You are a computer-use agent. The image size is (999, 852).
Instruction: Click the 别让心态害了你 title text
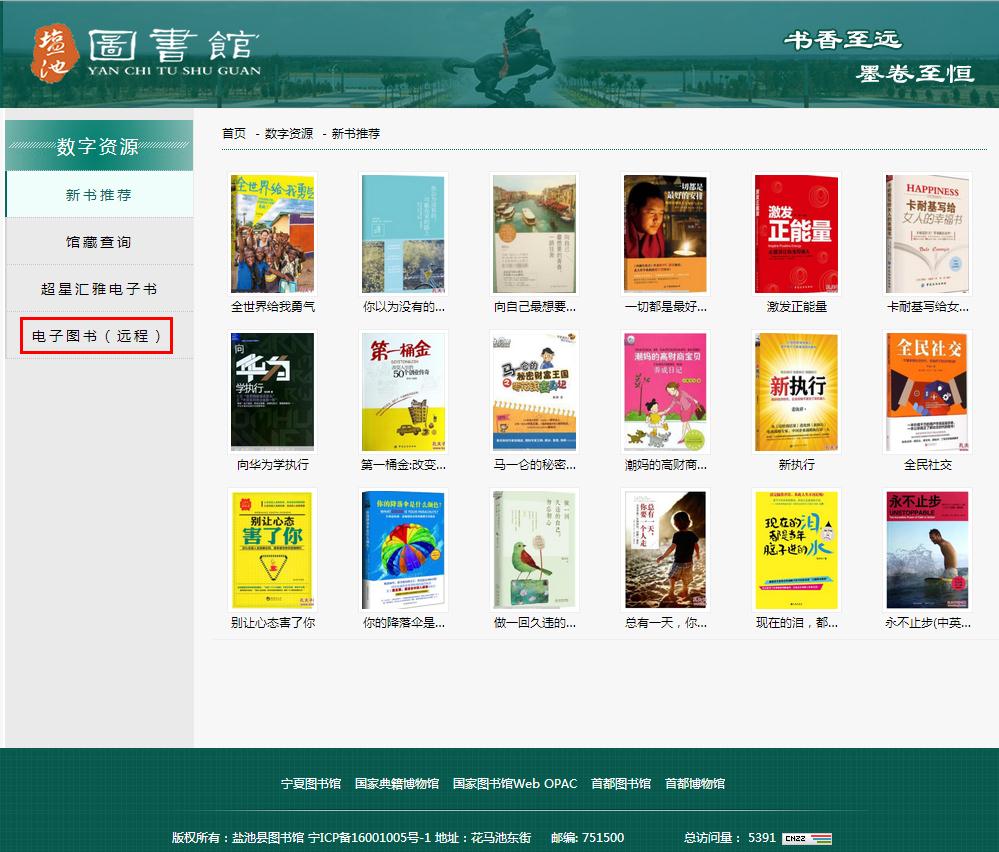[273, 623]
